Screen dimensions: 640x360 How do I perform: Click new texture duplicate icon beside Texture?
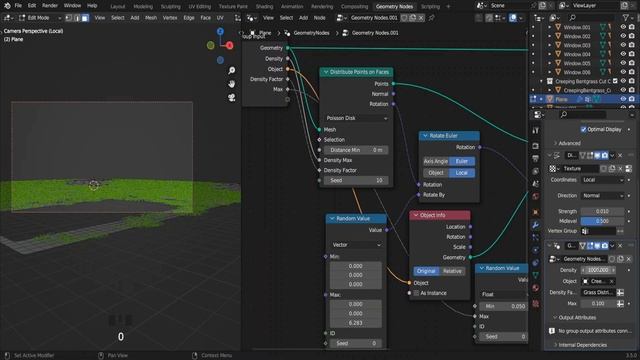coord(612,169)
